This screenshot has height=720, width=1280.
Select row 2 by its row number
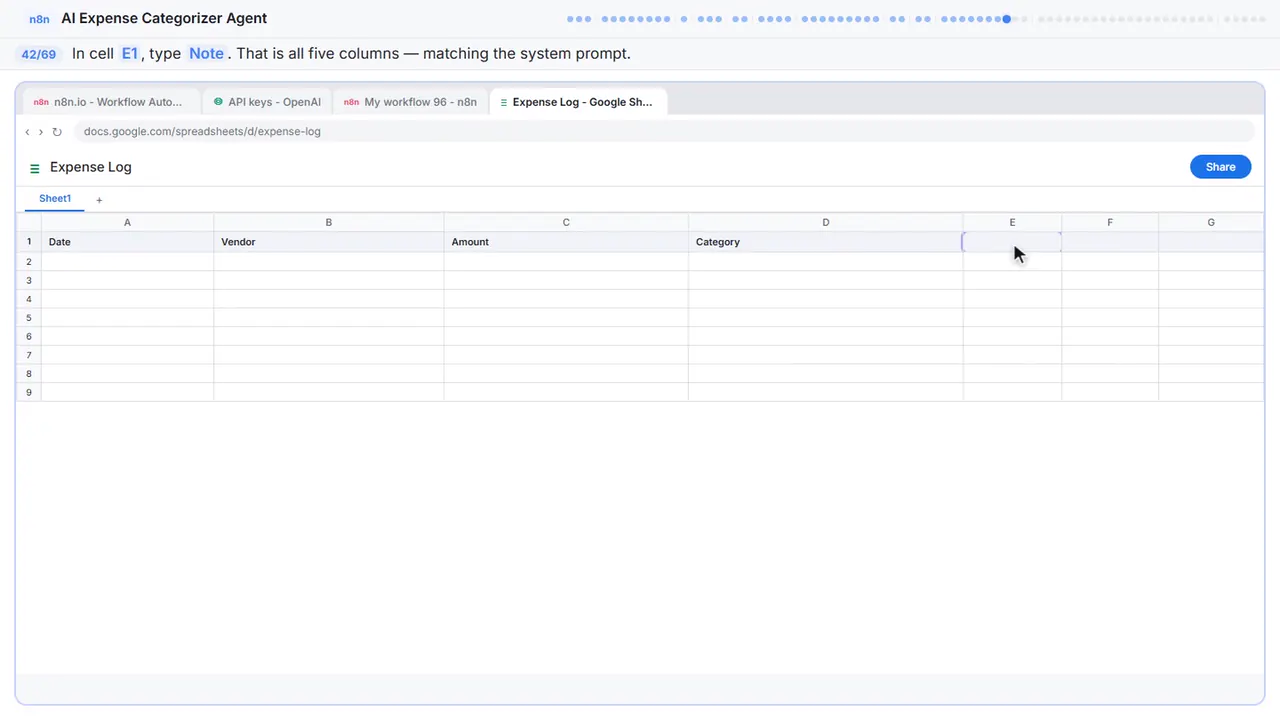[29, 262]
